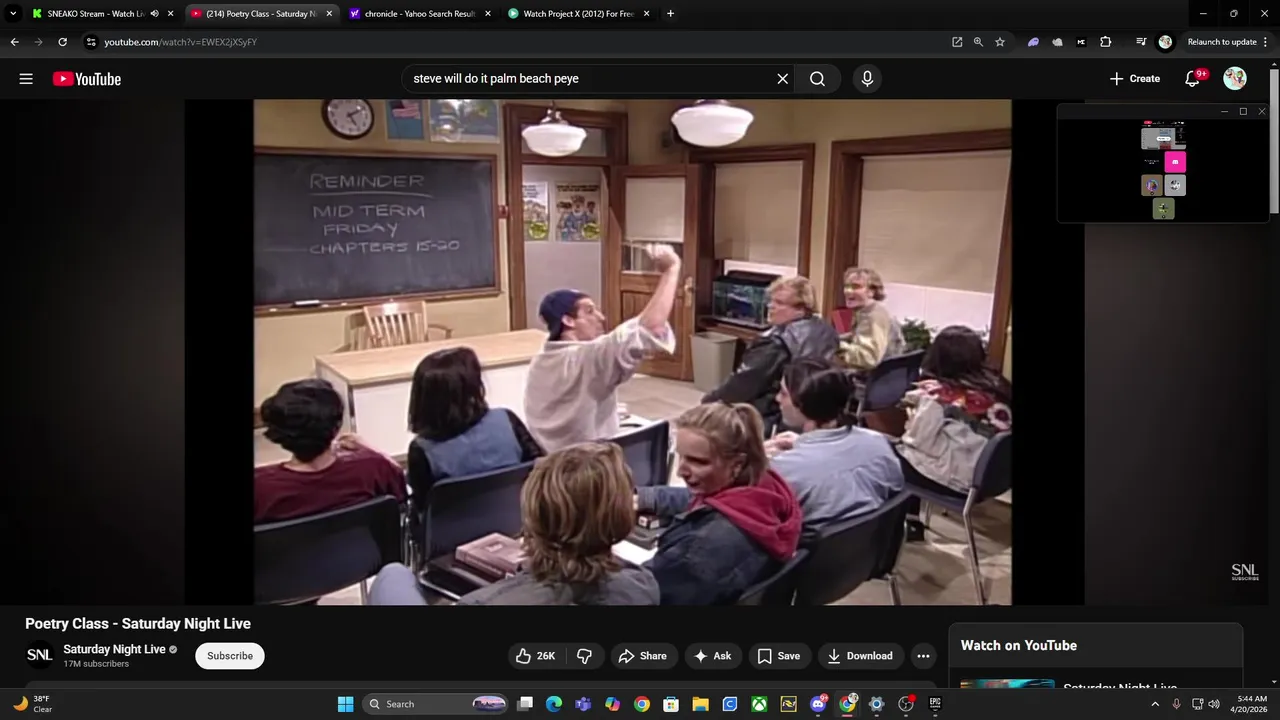The width and height of the screenshot is (1280, 720).
Task: Maximize the small floating overlay window
Action: [x=1243, y=111]
